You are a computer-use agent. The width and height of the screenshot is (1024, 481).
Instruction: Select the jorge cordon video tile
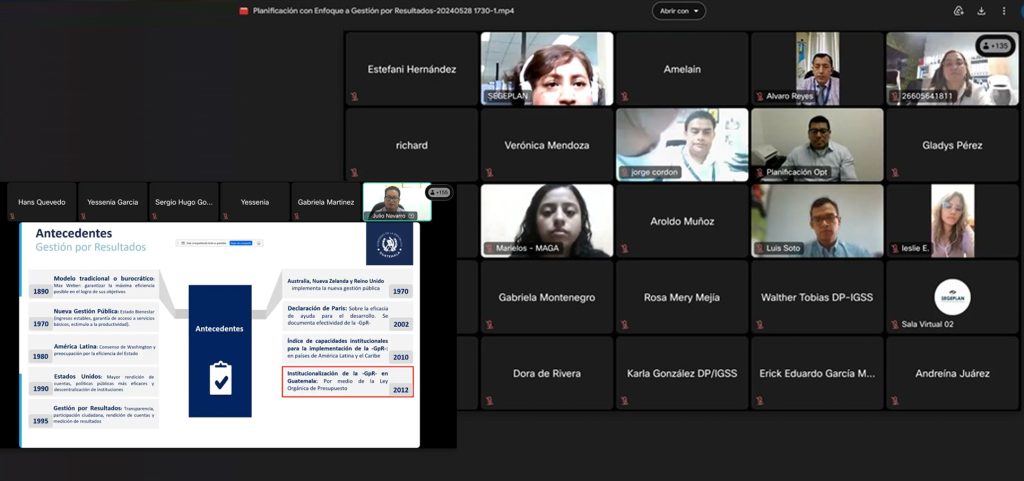(x=682, y=145)
